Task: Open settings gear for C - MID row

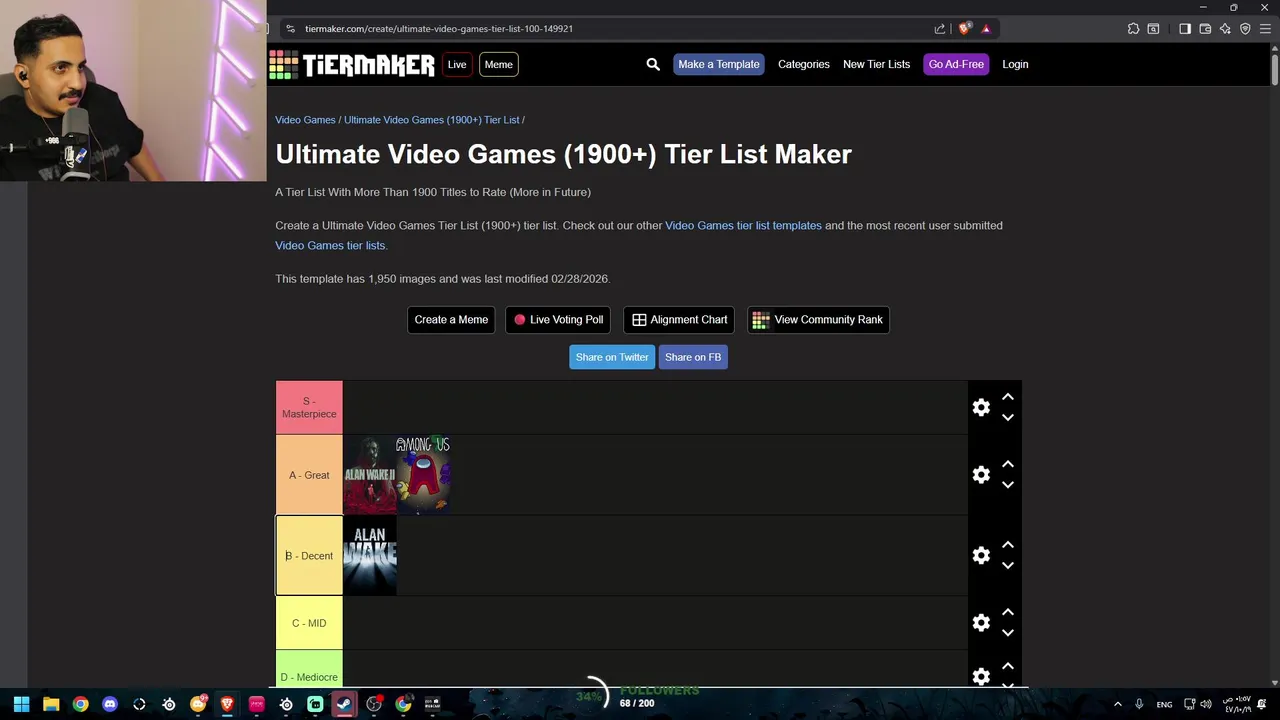Action: point(981,623)
